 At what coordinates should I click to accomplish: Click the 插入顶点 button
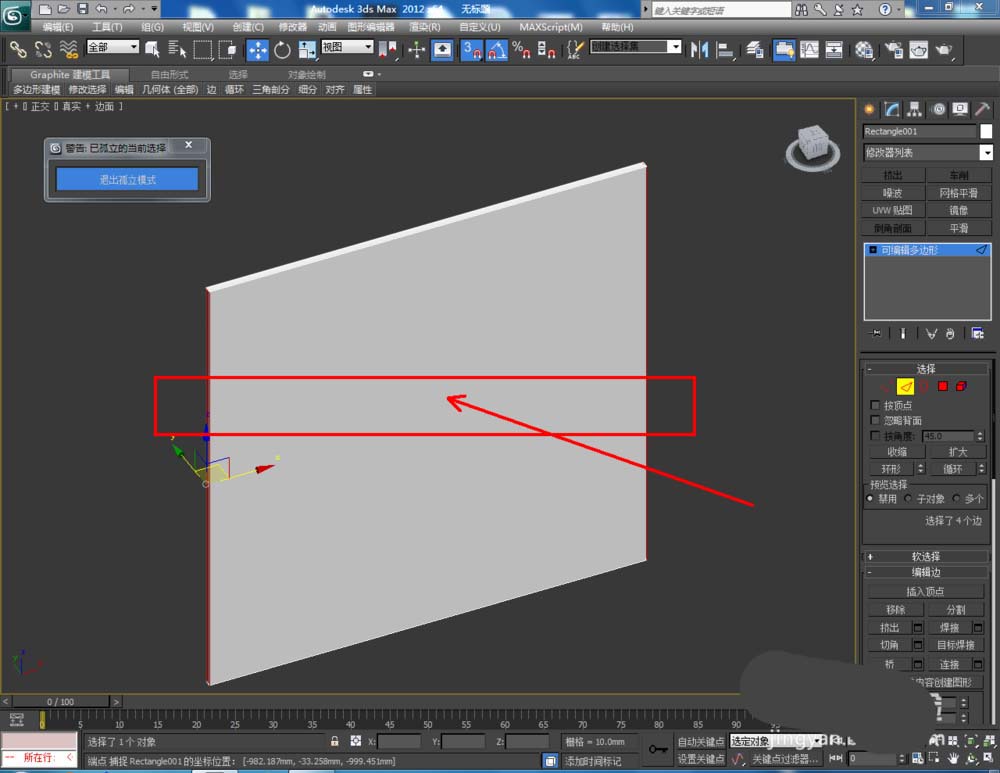click(925, 591)
